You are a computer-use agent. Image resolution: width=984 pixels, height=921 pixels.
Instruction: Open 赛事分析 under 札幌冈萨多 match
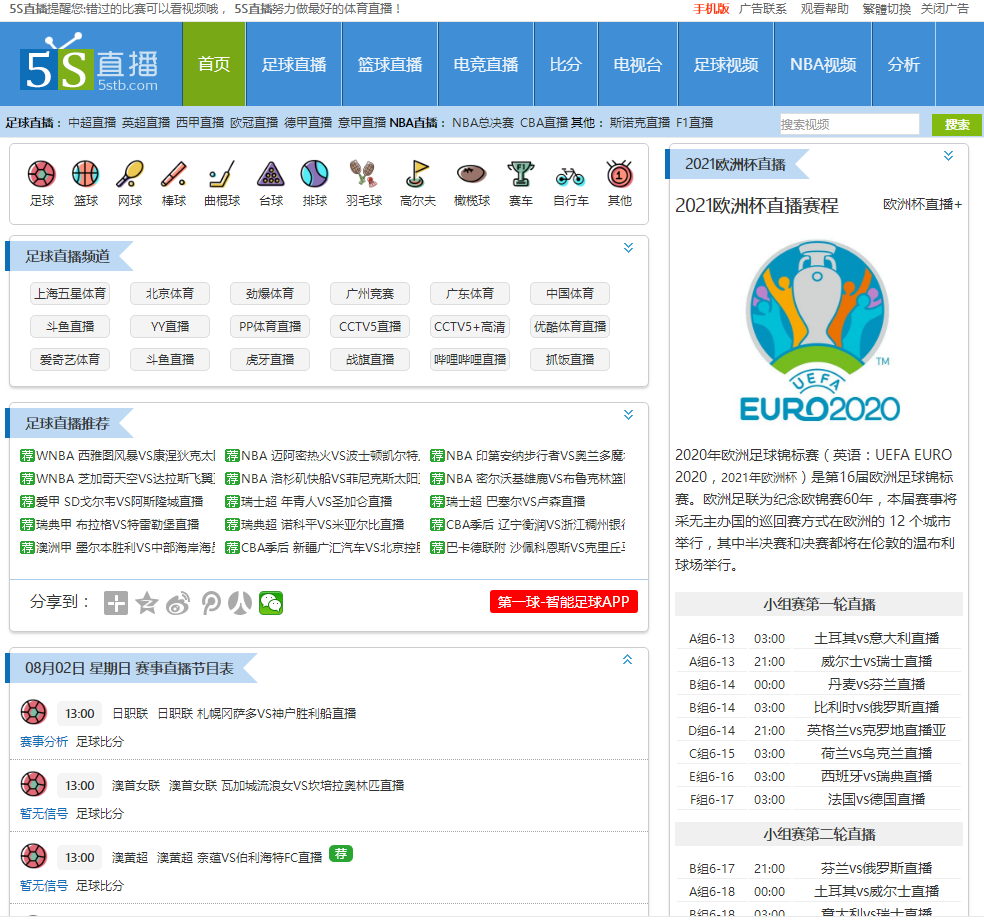(43, 742)
